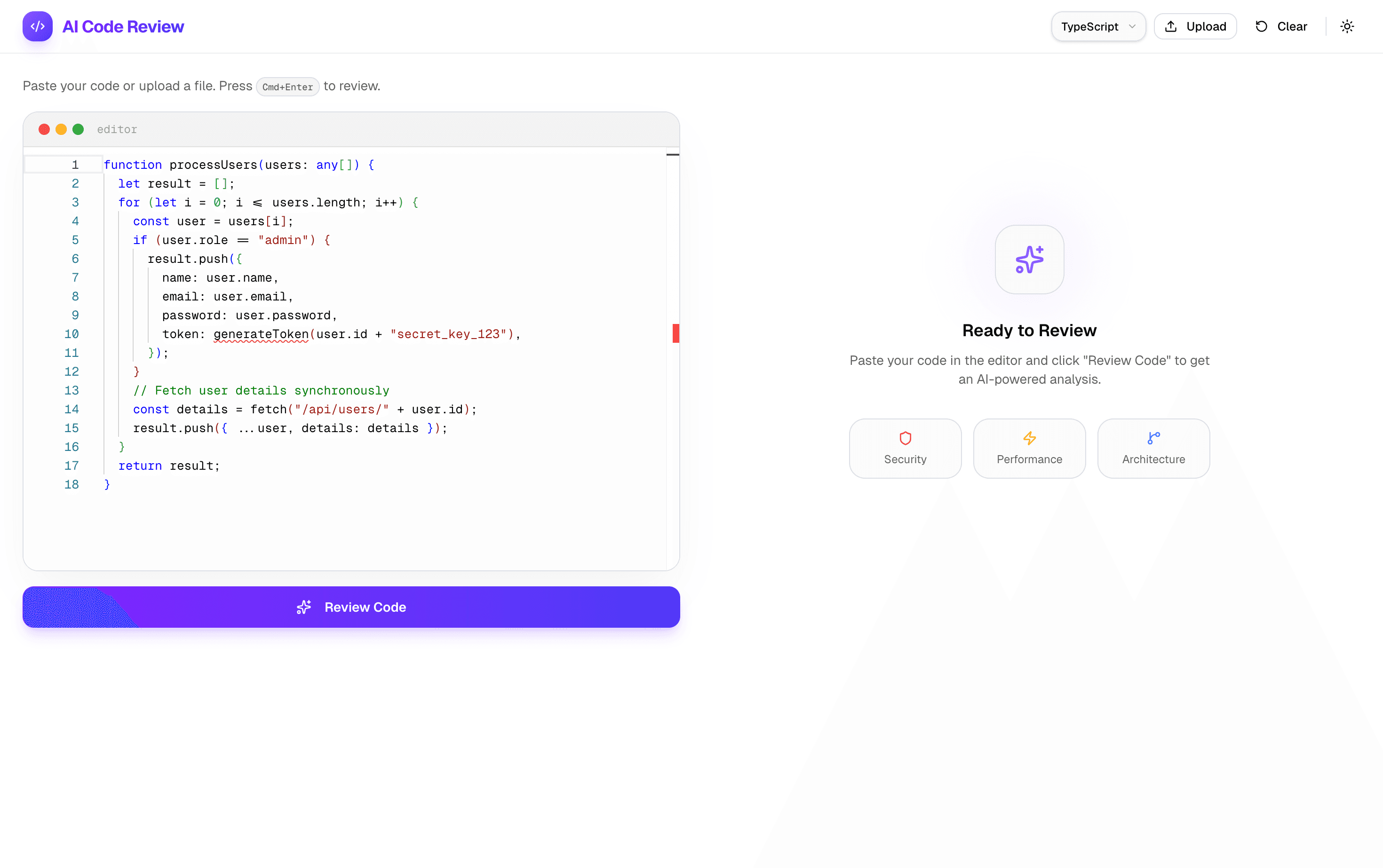The image size is (1383, 868).
Task: Open the TypeScript language dropdown
Action: (1097, 26)
